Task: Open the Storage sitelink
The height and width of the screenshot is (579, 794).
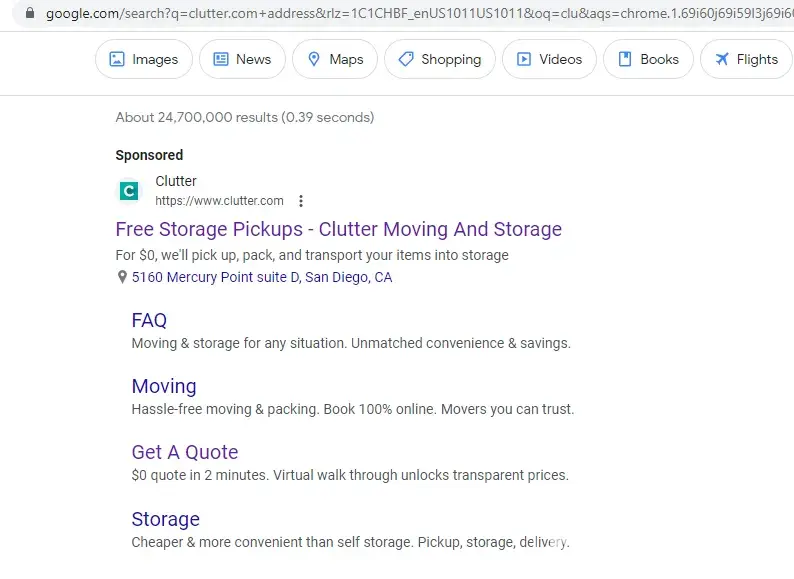Action: click(166, 519)
